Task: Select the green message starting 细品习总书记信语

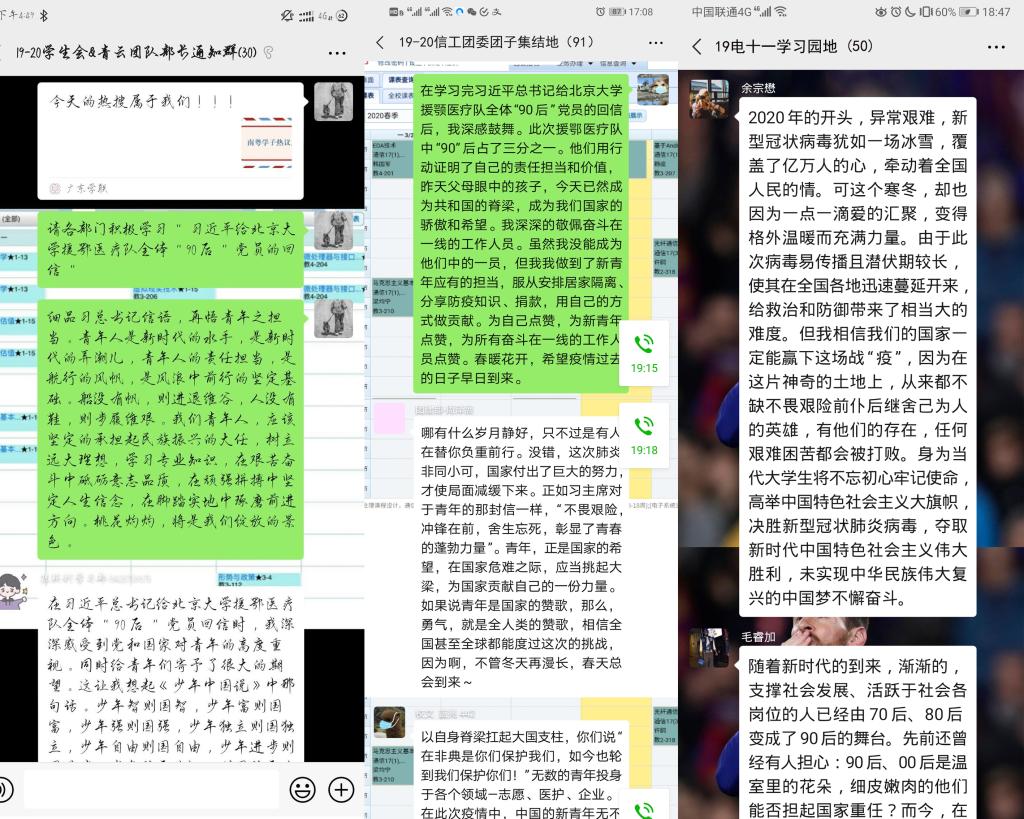Action: pyautogui.click(x=170, y=429)
